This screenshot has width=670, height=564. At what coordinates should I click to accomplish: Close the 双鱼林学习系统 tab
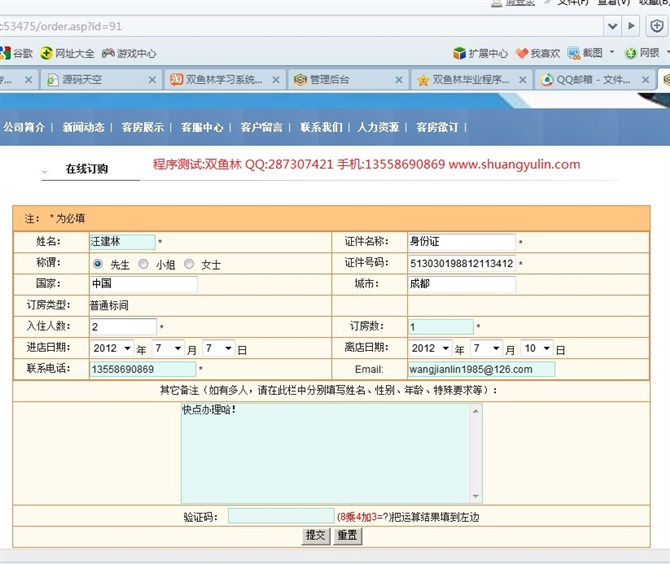(x=276, y=80)
